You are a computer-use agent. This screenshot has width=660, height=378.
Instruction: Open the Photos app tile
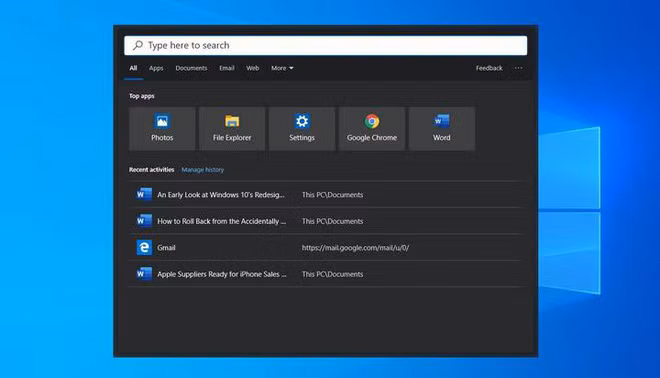pyautogui.click(x=162, y=128)
